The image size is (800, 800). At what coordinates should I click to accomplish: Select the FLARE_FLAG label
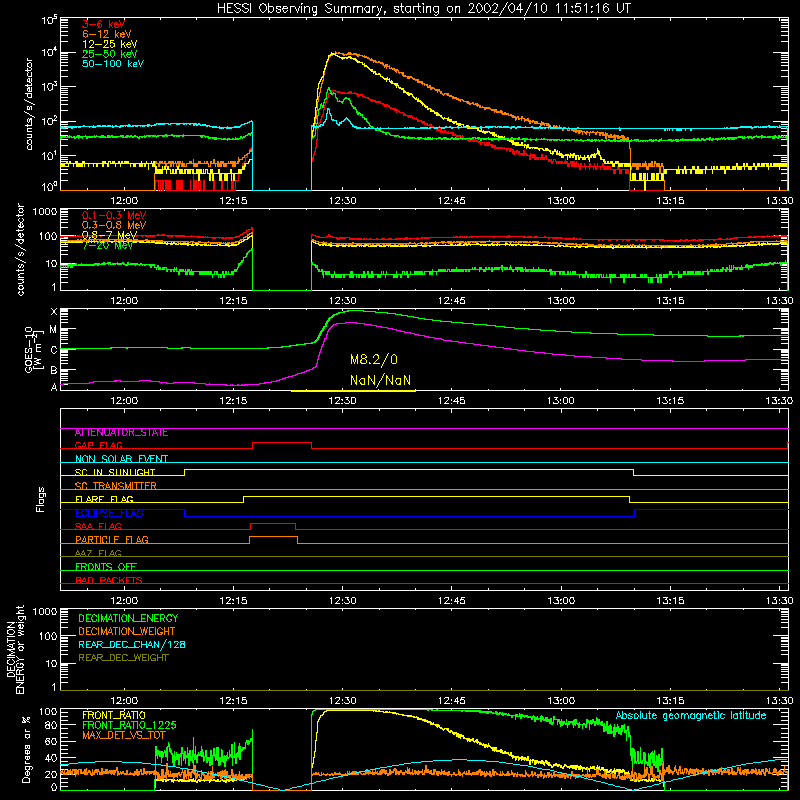point(104,499)
